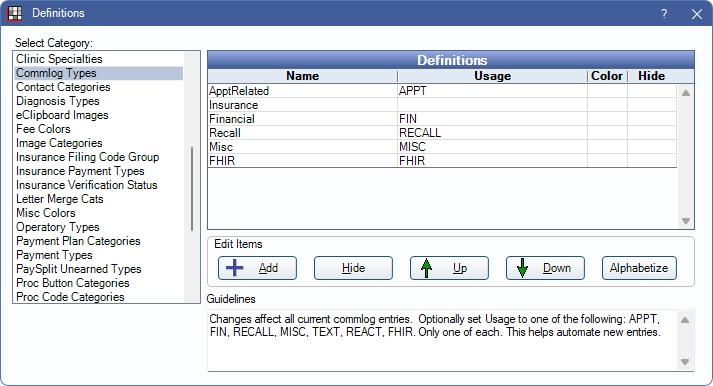713x386 pixels.
Task: Click the FIN usage cell
Action: 492,119
